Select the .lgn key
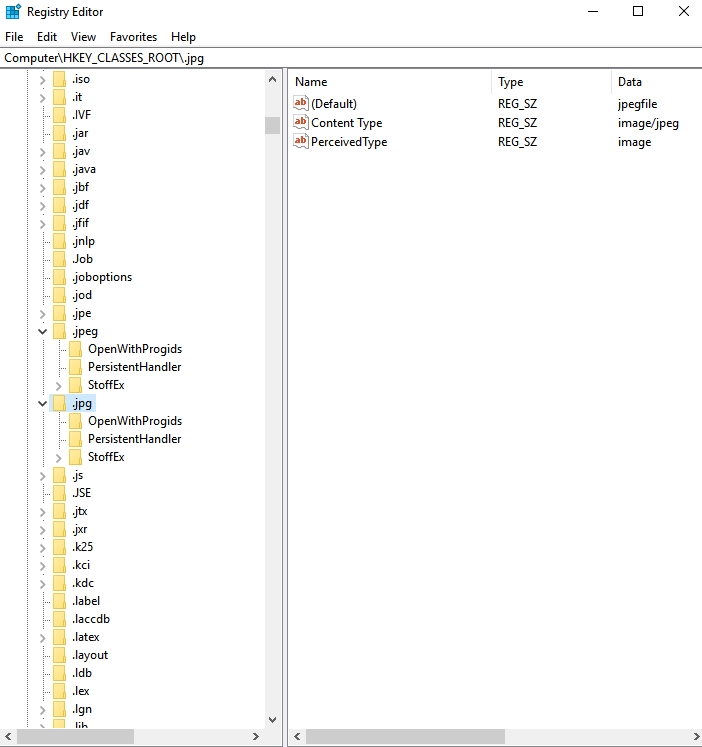The width and height of the screenshot is (702, 747). pos(82,709)
